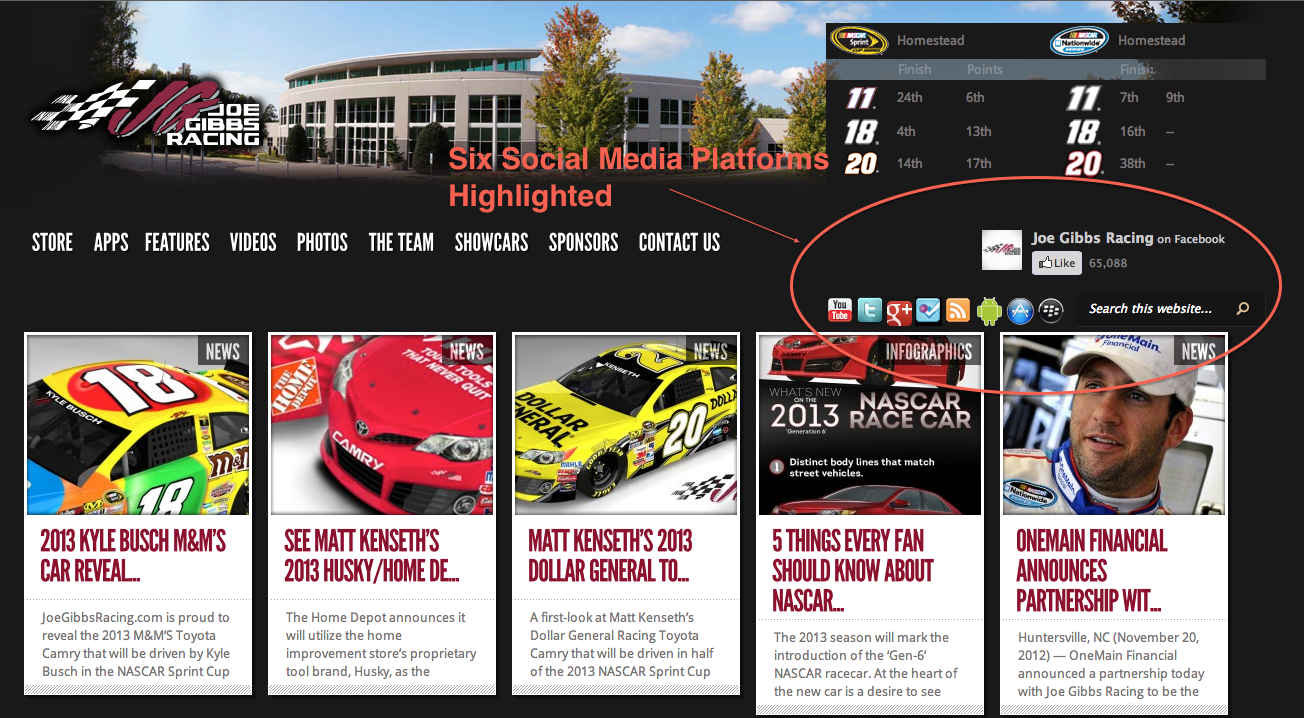The width and height of the screenshot is (1304, 718).
Task: Click NEWS tag on OneMain Financial card
Action: click(1199, 351)
